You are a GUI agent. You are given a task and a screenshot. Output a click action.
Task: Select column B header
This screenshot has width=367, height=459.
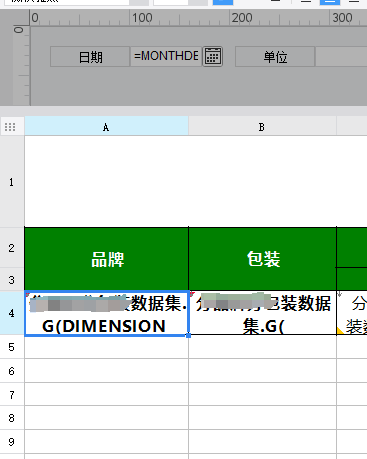[x=262, y=126]
